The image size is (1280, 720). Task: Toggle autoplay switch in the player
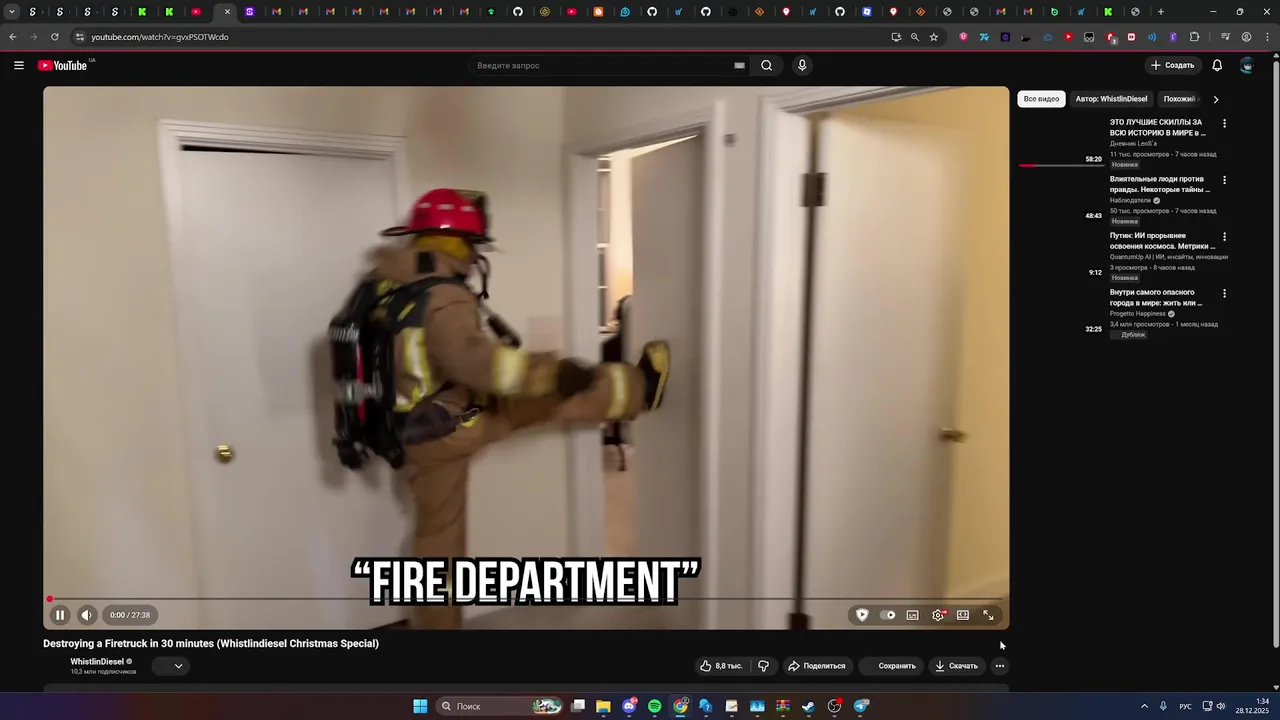[888, 615]
